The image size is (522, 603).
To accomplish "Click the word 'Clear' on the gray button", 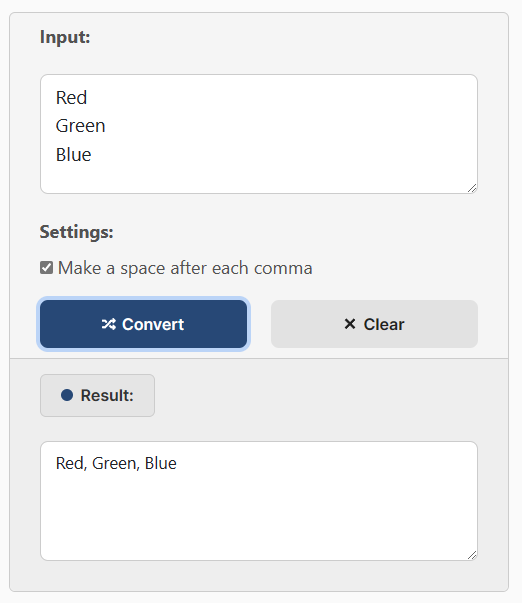I will pyautogui.click(x=384, y=324).
